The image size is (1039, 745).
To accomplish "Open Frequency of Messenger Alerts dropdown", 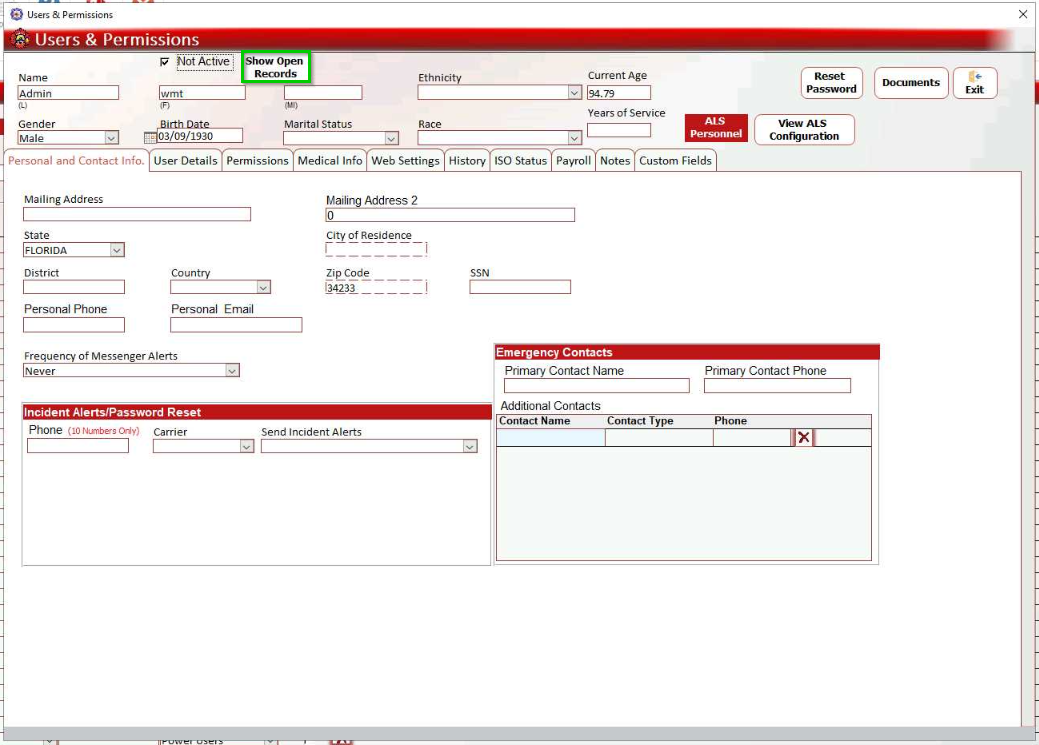I will pyautogui.click(x=232, y=371).
